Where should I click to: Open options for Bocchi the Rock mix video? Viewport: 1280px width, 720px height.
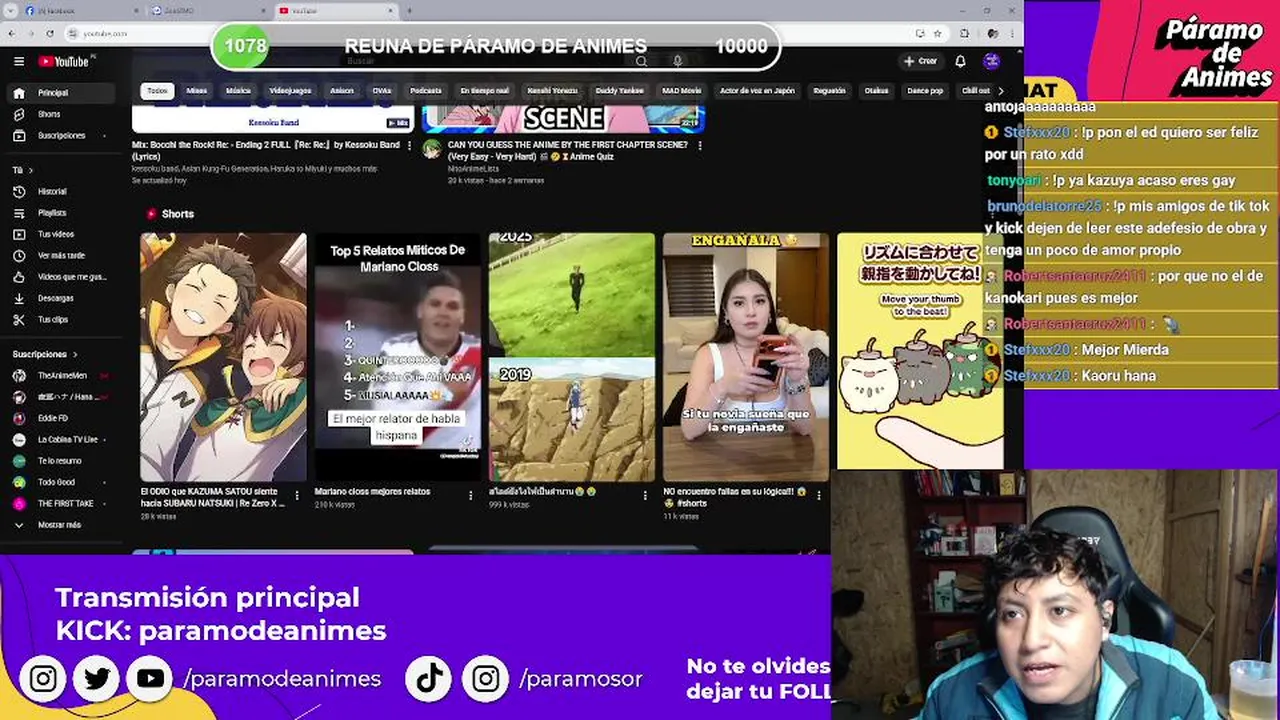point(408,146)
